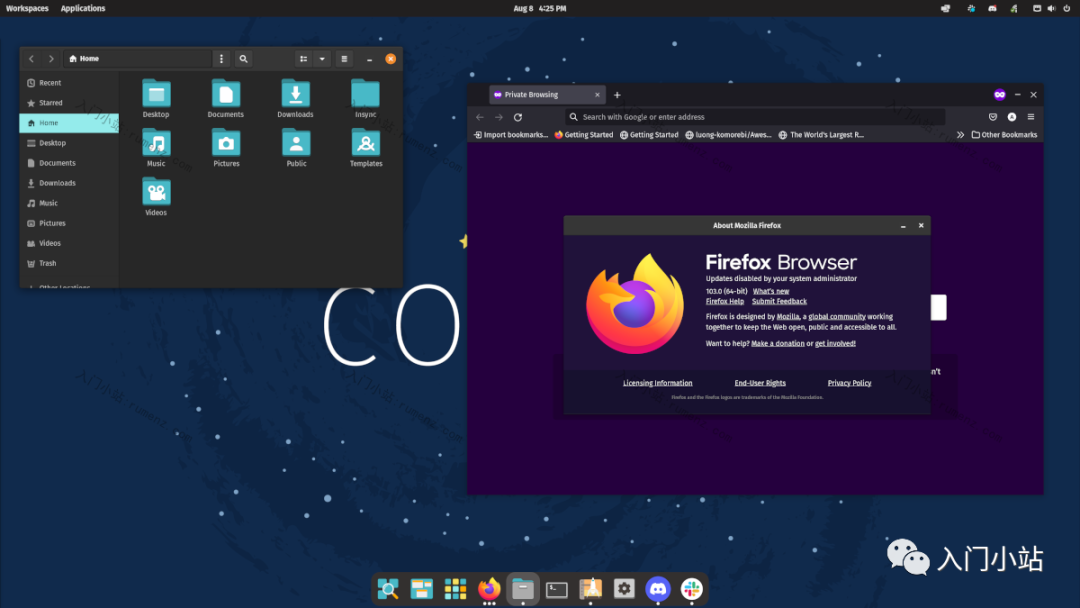Open Discord from the dock

click(x=658, y=589)
